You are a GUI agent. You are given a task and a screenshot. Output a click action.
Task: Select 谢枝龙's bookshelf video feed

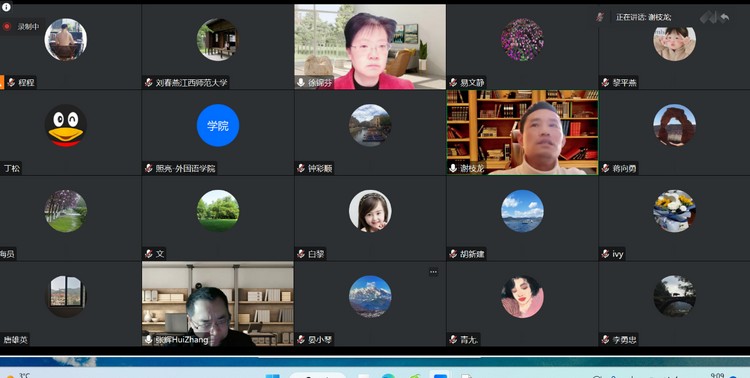point(522,133)
